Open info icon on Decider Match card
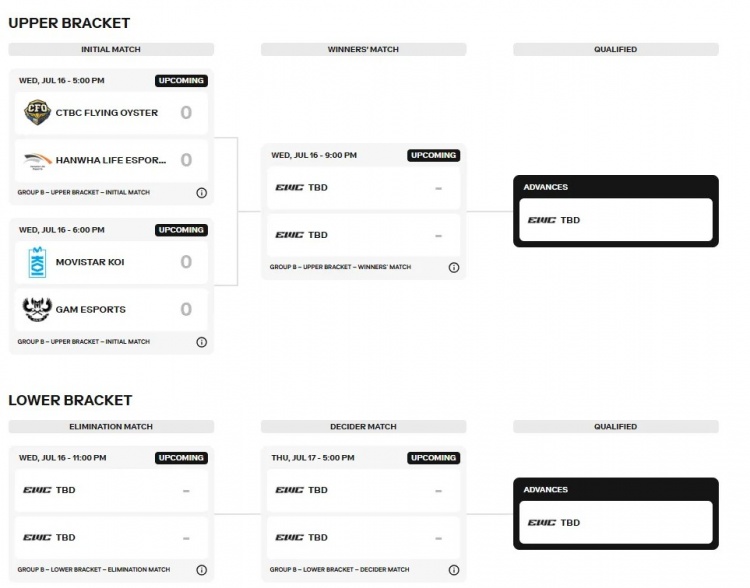 coord(454,570)
